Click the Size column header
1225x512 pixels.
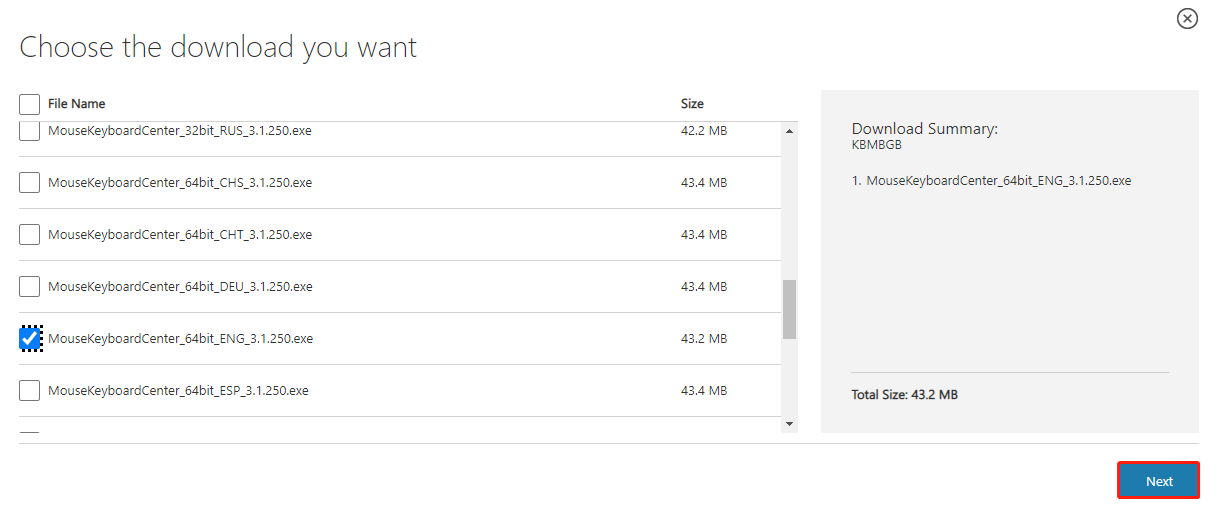[x=692, y=104]
